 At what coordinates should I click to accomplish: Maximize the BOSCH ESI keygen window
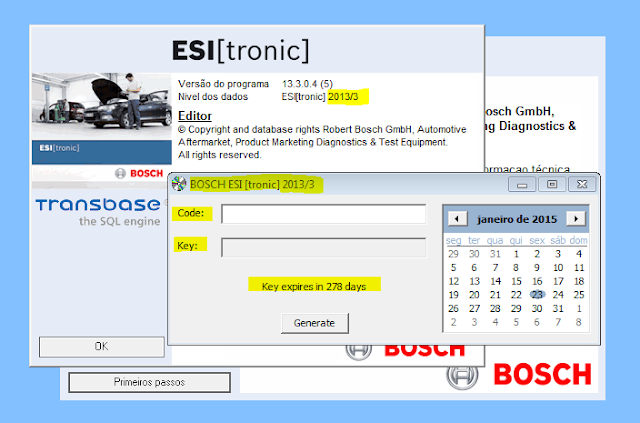tap(552, 185)
